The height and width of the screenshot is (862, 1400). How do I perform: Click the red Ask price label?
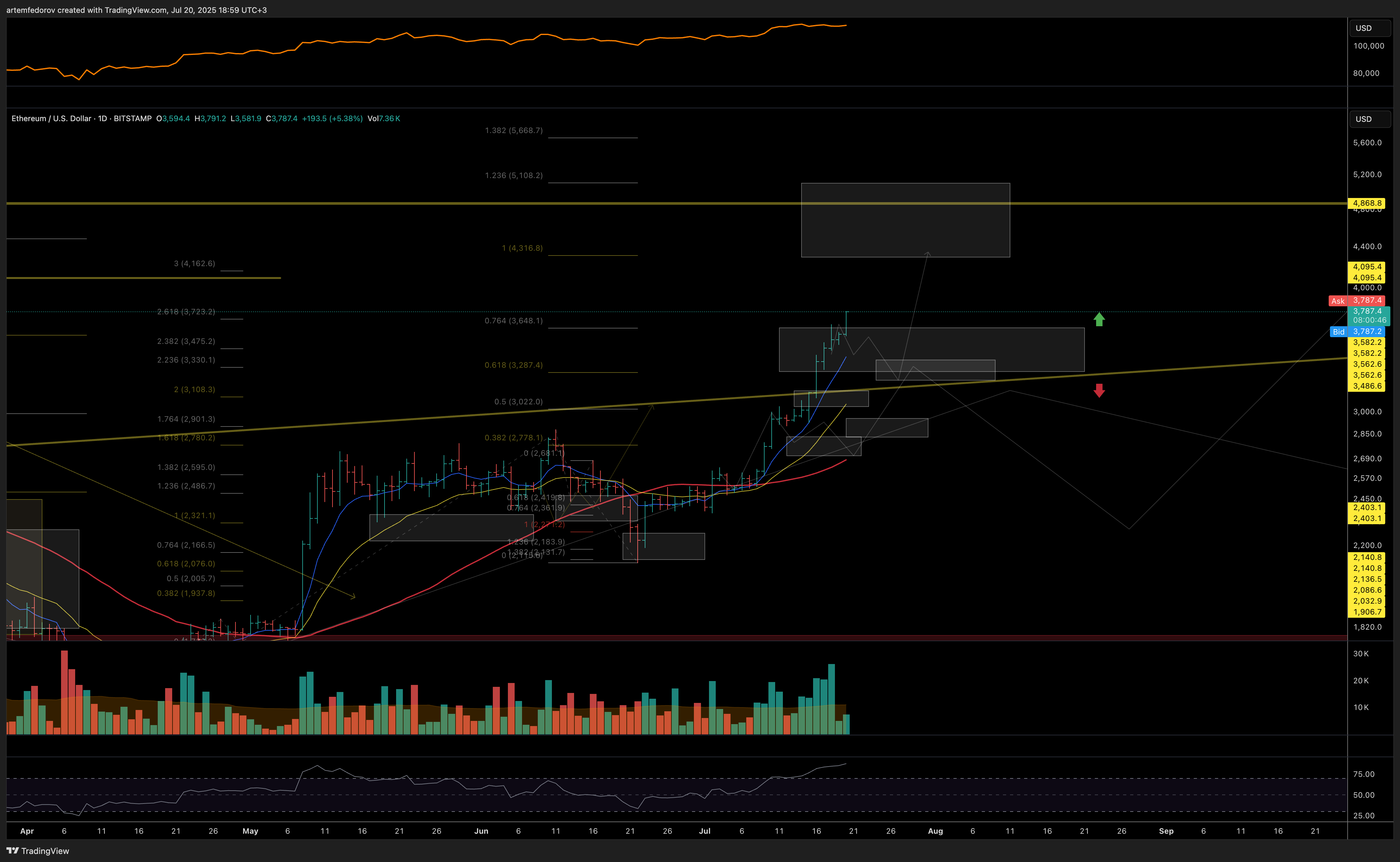[1356, 301]
